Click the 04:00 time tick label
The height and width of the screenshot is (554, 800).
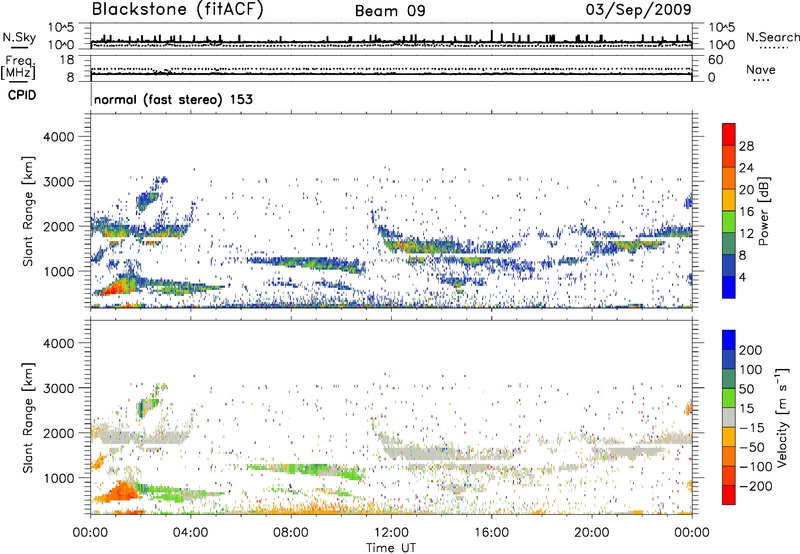point(191,533)
